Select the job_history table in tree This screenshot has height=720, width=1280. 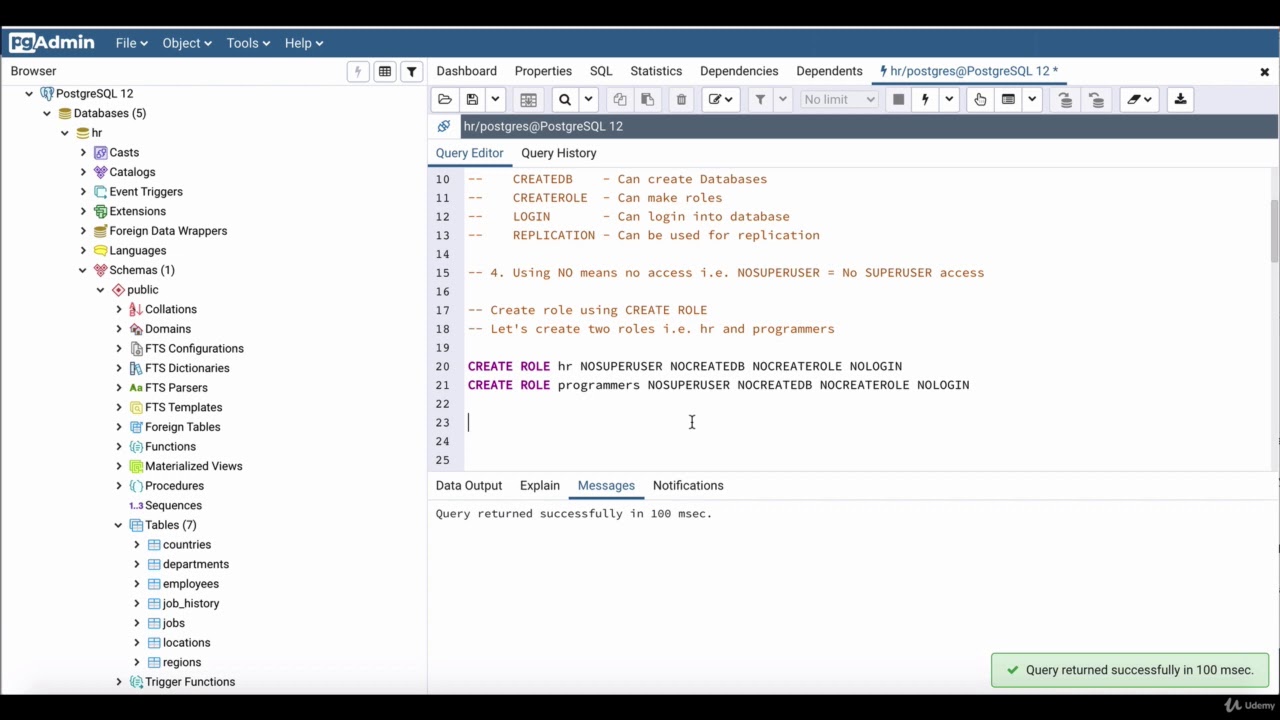coord(191,603)
